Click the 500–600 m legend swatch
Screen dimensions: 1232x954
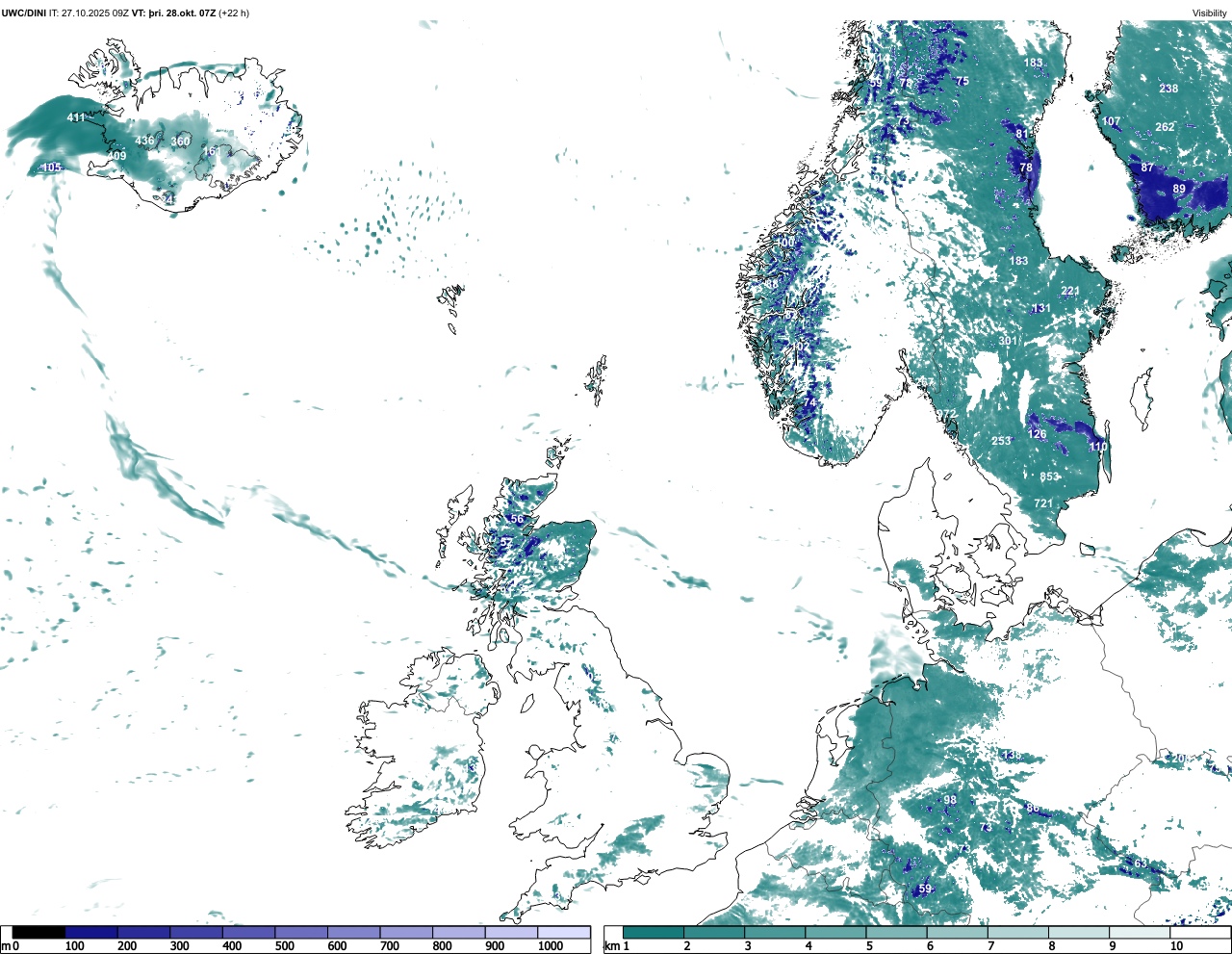coord(301,933)
